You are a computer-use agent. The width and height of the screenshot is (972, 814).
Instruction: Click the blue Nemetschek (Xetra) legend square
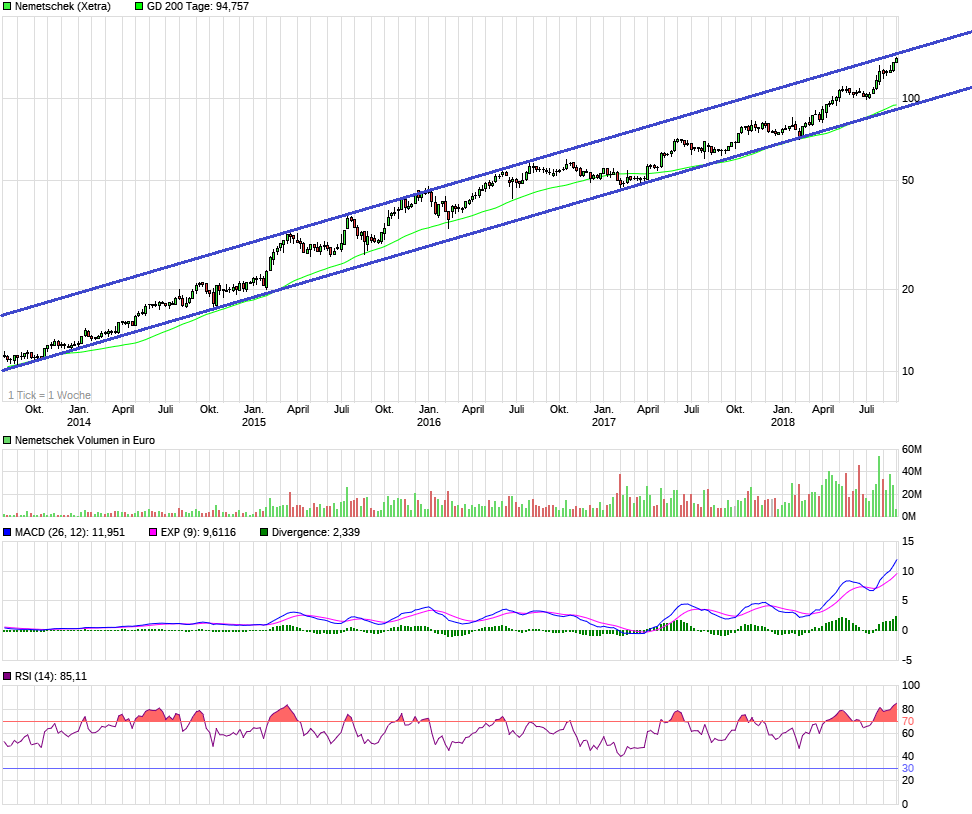point(8,7)
